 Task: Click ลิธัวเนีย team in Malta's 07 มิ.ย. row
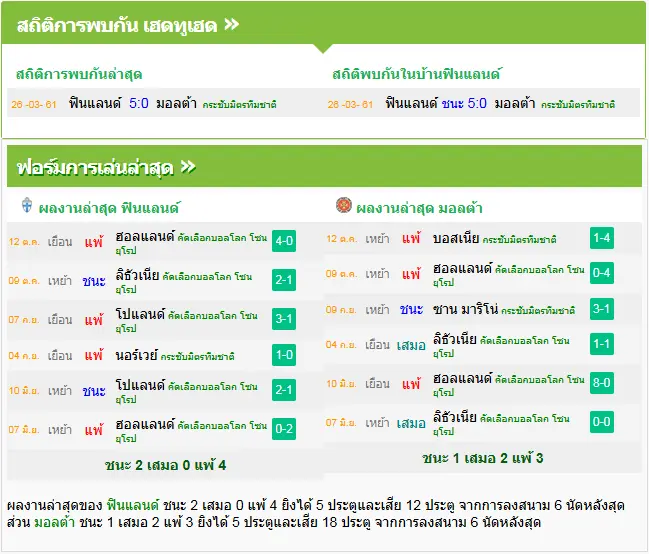[455, 417]
